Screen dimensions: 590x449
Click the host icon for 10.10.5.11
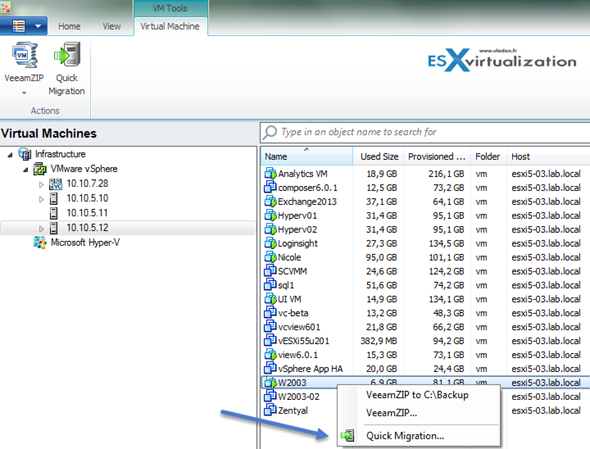coord(54,213)
